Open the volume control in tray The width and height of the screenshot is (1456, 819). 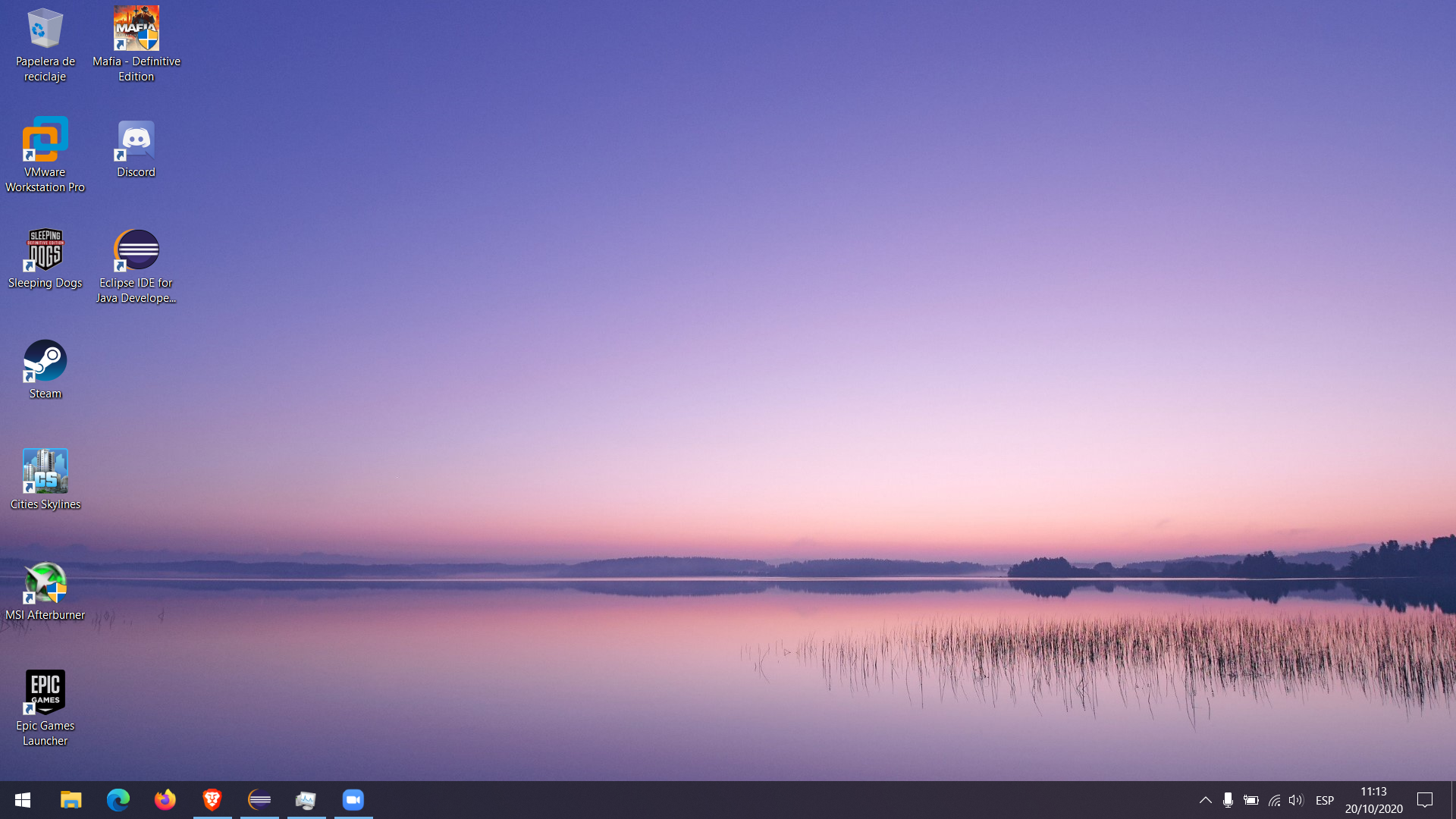pos(1296,800)
